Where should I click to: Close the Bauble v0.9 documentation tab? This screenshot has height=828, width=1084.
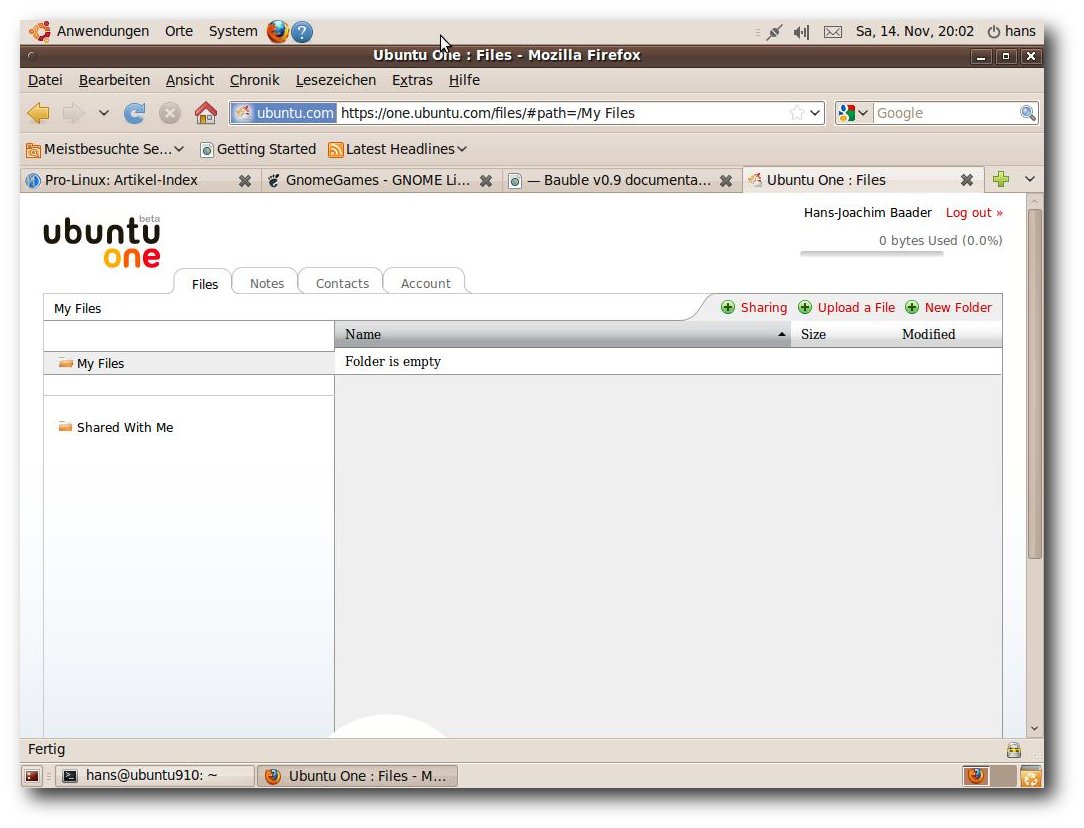[x=726, y=180]
